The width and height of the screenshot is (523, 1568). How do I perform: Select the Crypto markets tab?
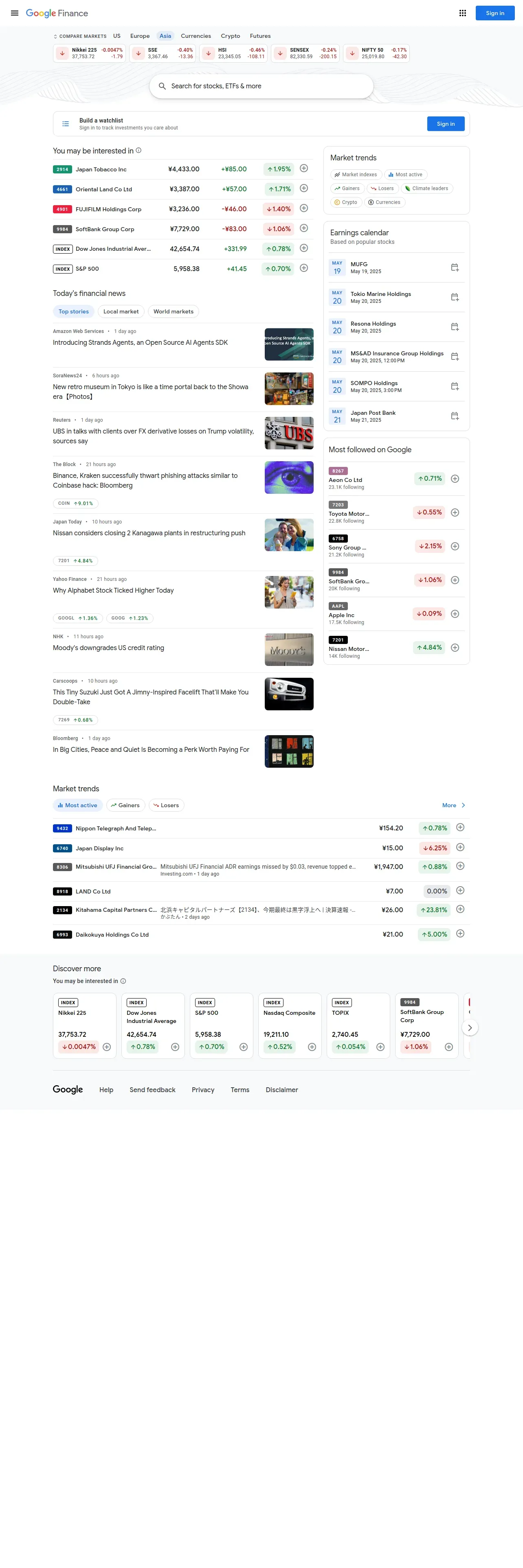click(x=230, y=36)
